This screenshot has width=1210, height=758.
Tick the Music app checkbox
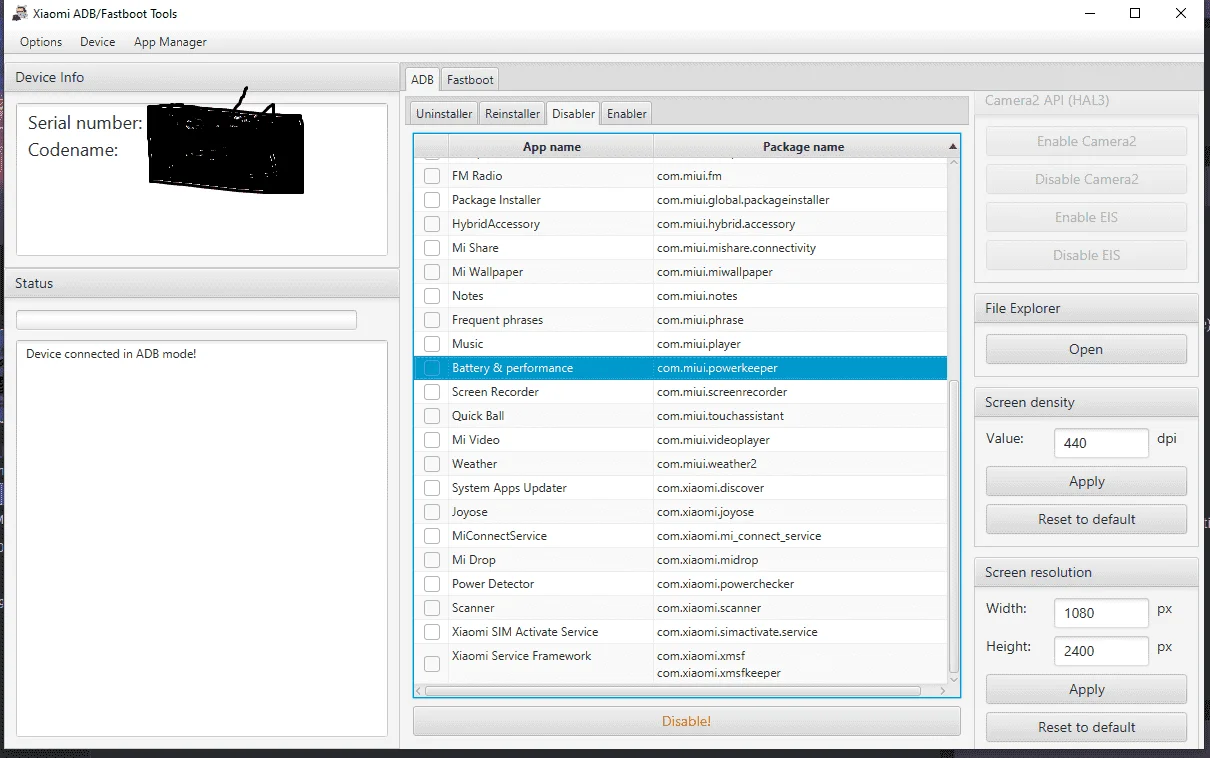(x=432, y=344)
